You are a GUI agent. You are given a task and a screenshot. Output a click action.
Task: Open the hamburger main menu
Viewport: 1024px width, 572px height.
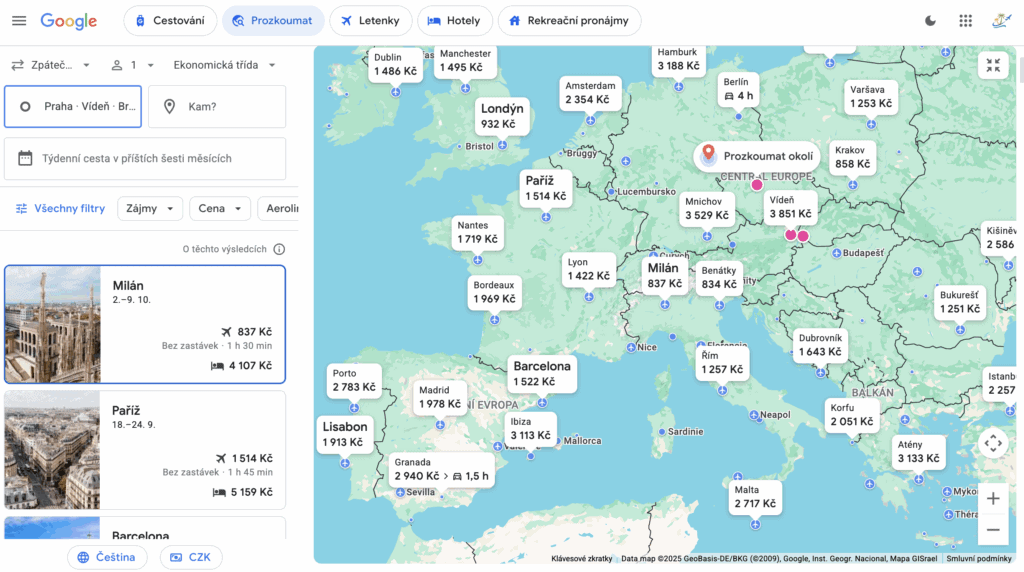[19, 21]
